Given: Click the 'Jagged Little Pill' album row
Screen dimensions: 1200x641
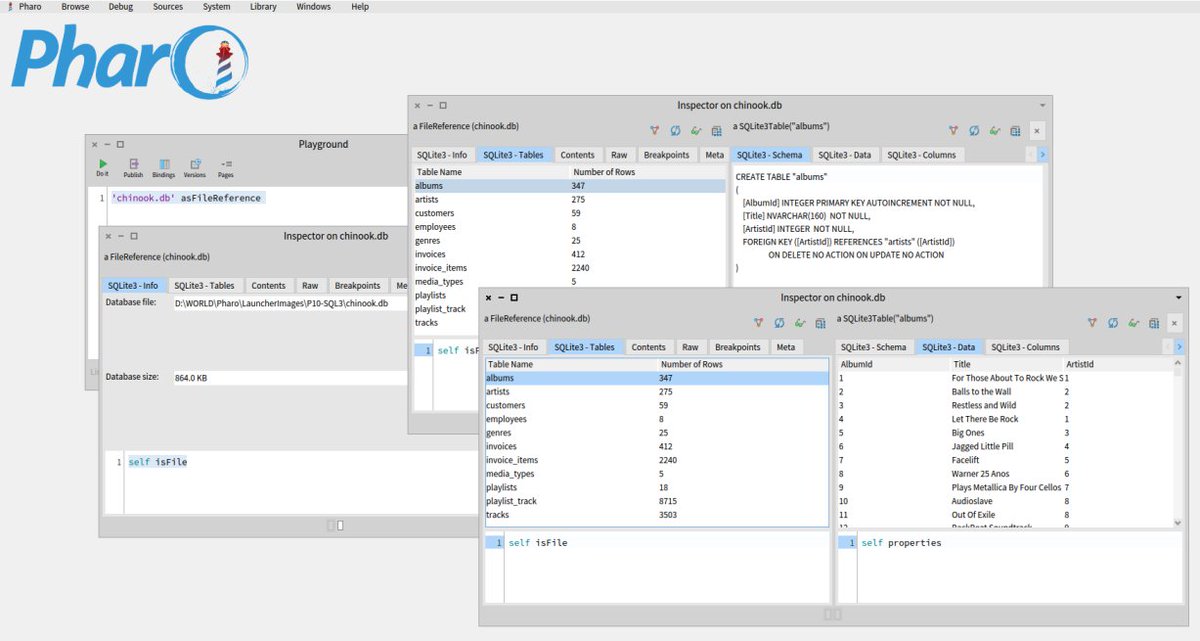Looking at the screenshot, I should click(x=1007, y=446).
